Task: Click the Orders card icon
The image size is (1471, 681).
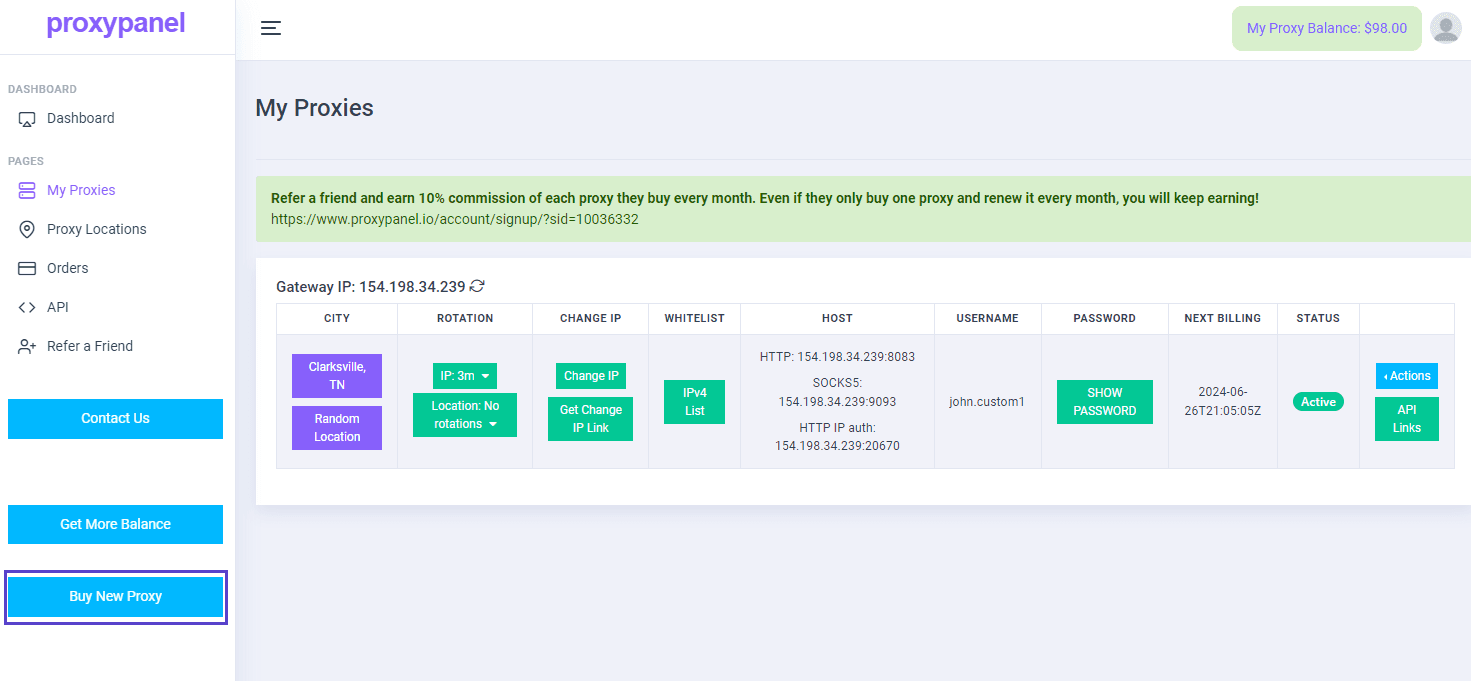Action: pos(27,268)
